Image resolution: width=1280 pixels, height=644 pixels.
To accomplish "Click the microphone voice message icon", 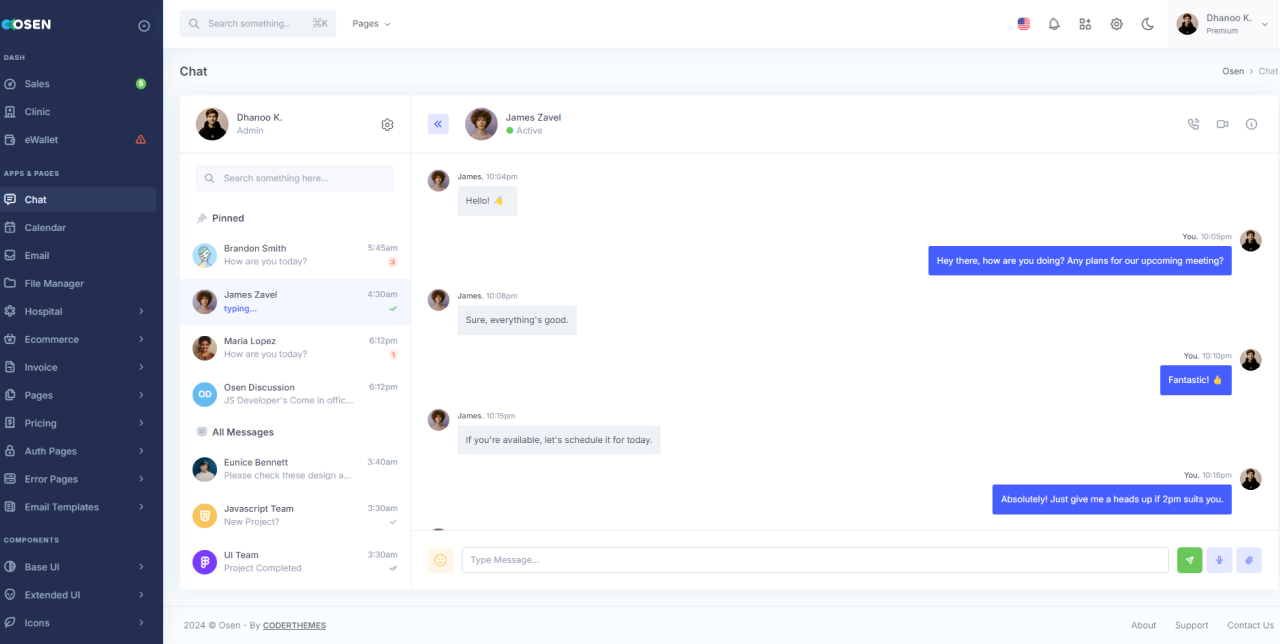I will pyautogui.click(x=1219, y=560).
